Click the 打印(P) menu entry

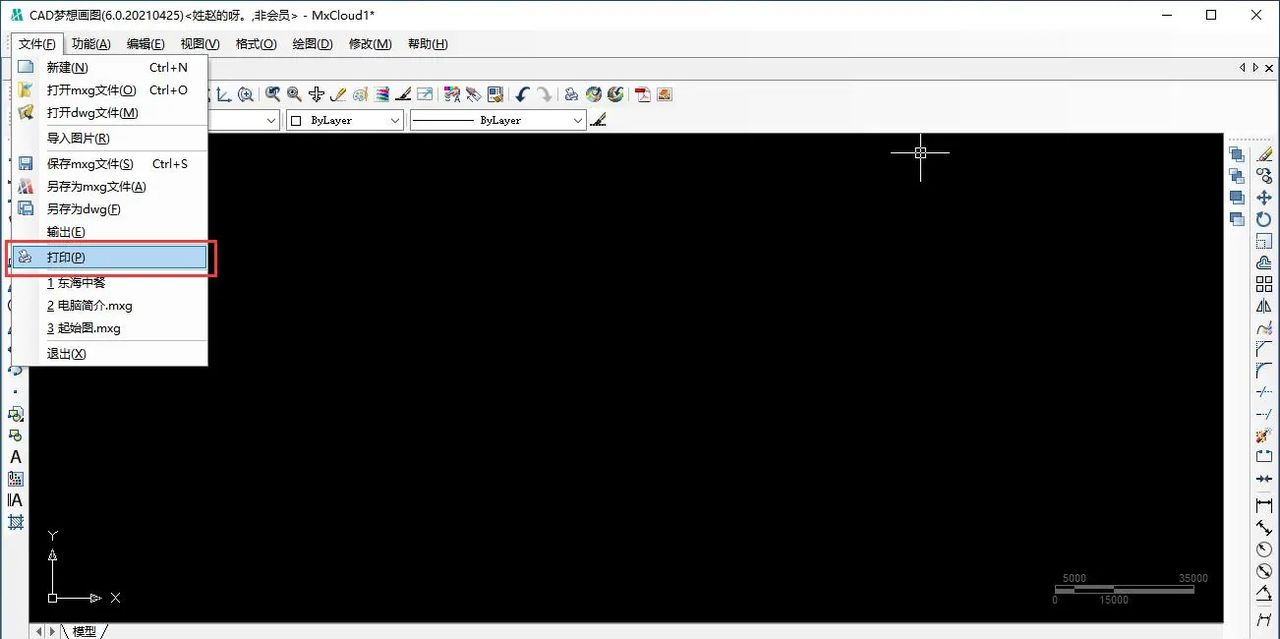coord(109,257)
